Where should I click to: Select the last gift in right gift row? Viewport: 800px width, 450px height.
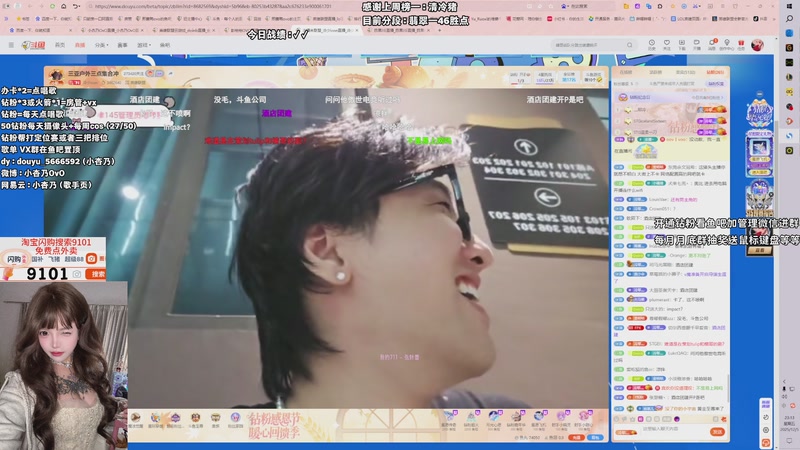point(583,419)
